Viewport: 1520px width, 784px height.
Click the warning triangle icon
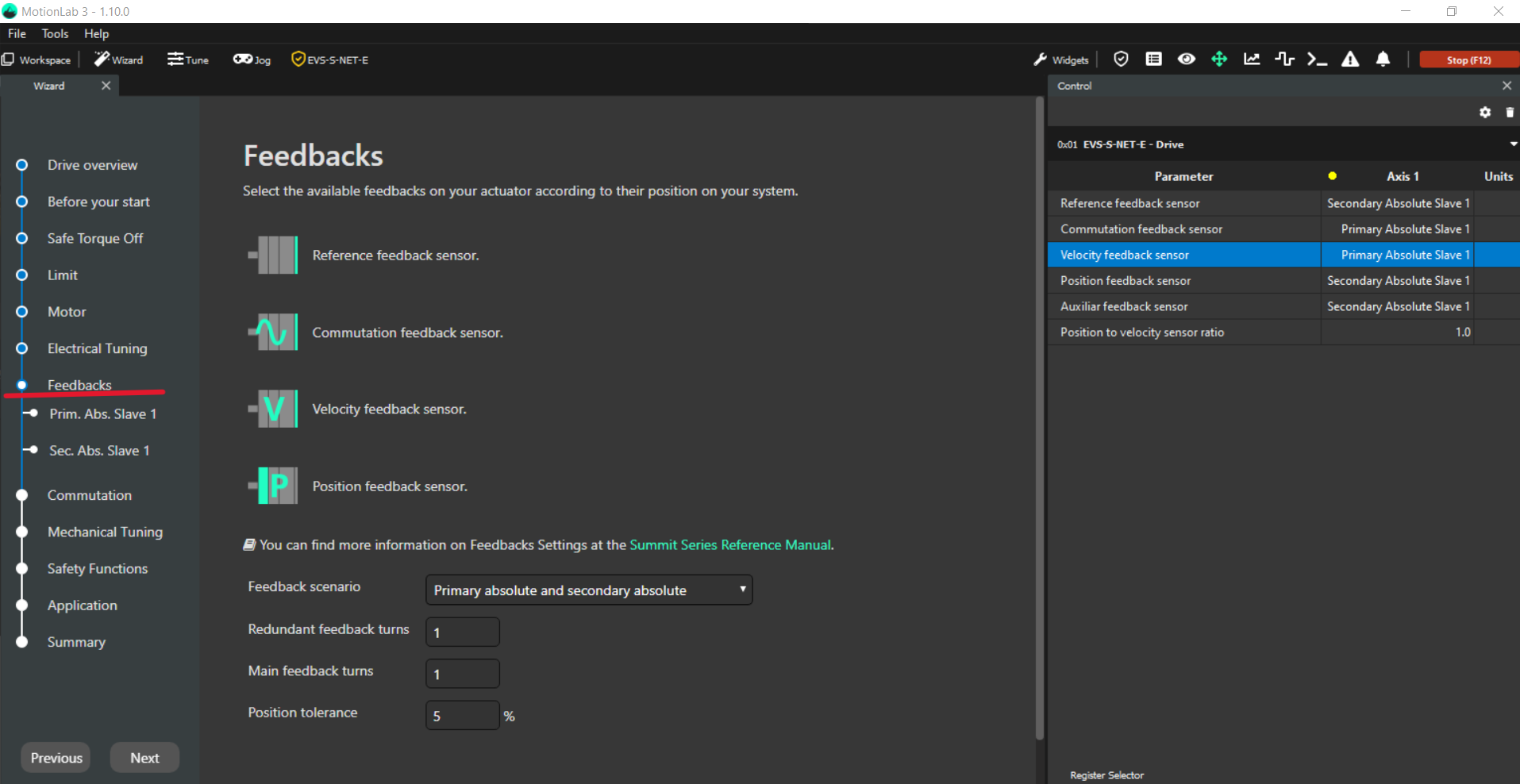pyautogui.click(x=1350, y=60)
